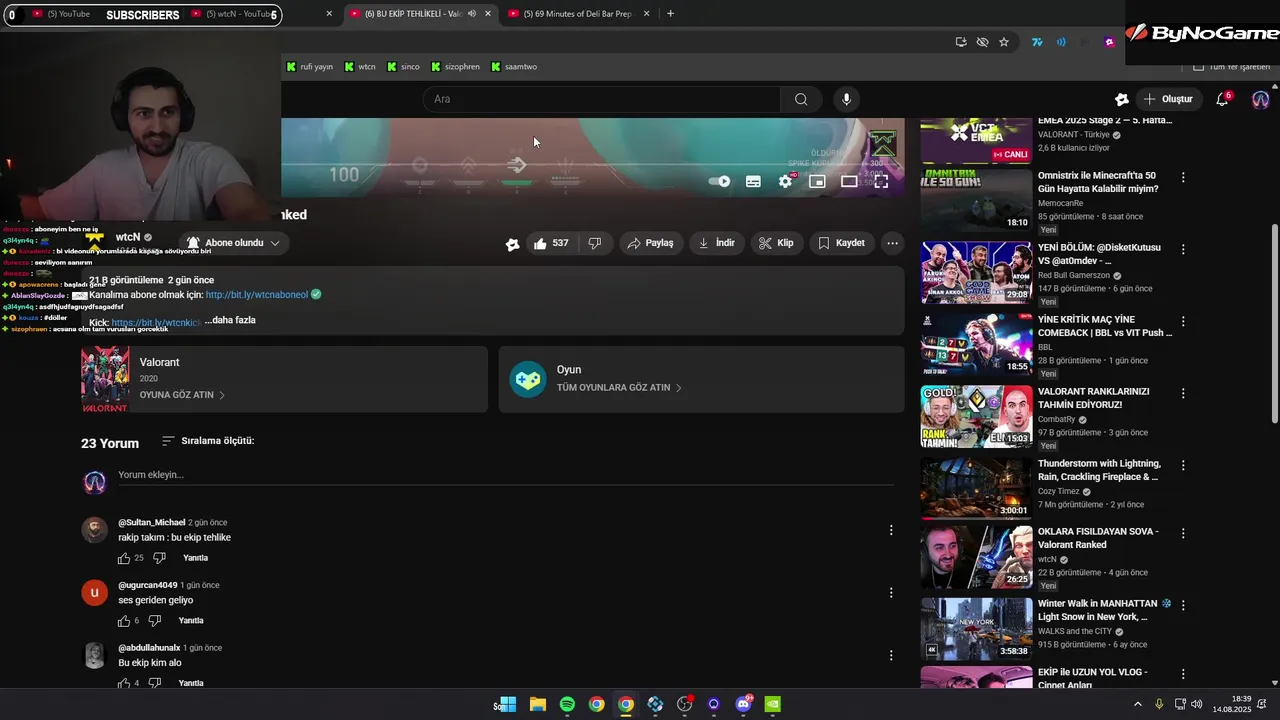Open a new browser tab
1280x720 pixels.
[x=670, y=14]
